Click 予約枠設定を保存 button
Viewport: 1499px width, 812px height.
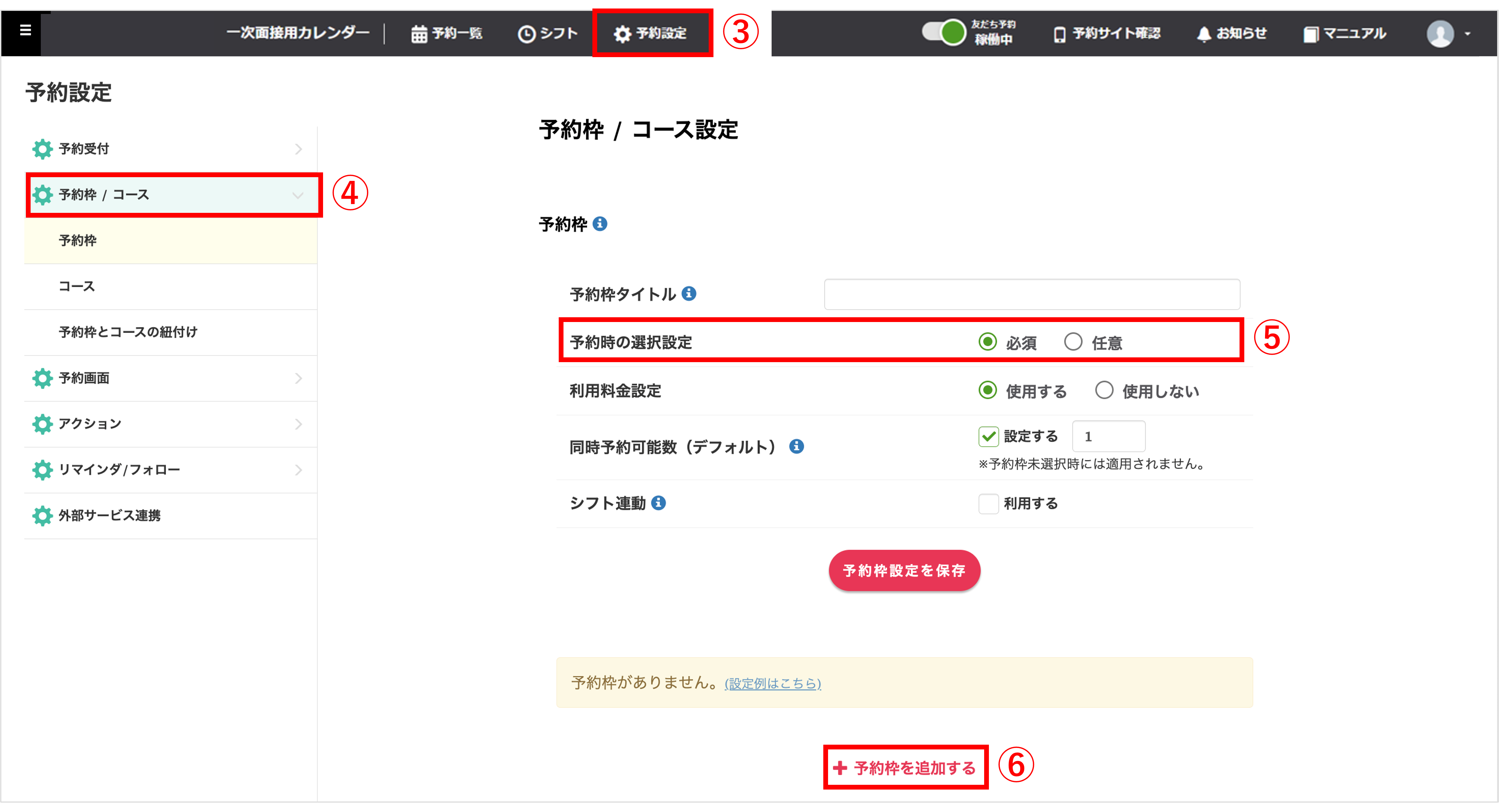(x=904, y=570)
